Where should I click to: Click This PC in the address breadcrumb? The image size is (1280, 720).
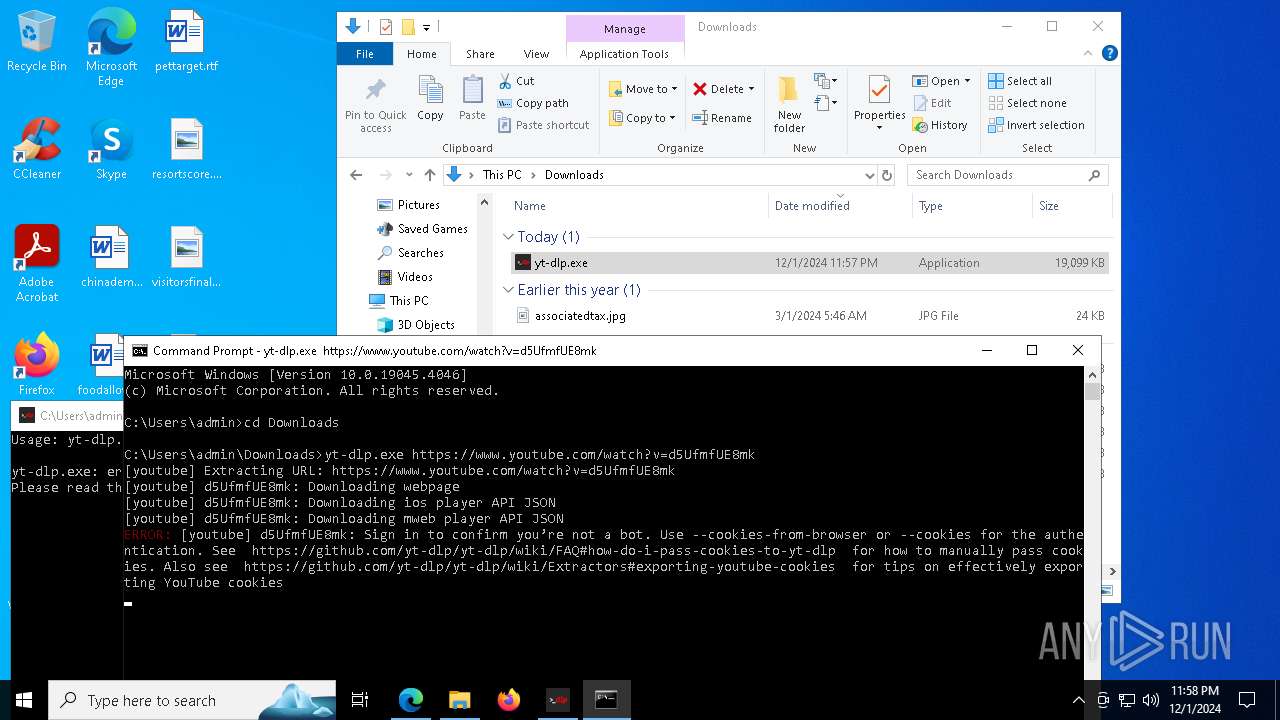click(502, 175)
